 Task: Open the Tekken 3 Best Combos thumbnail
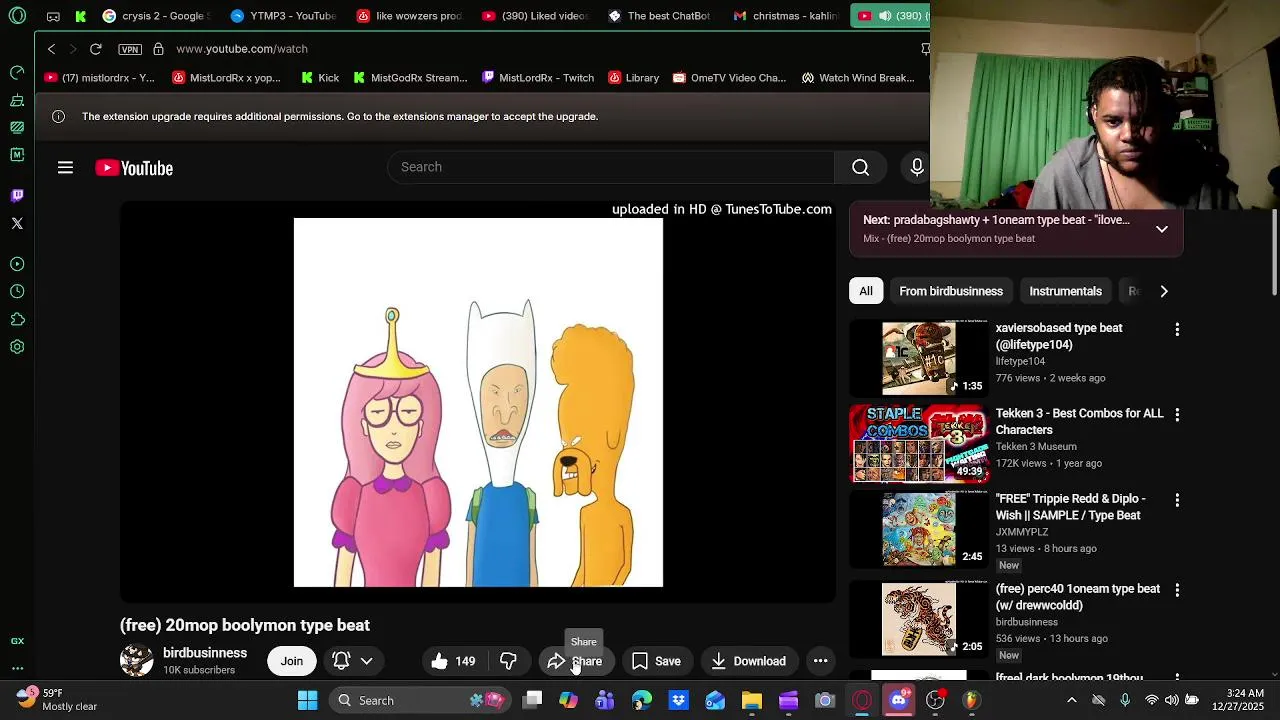(919, 443)
